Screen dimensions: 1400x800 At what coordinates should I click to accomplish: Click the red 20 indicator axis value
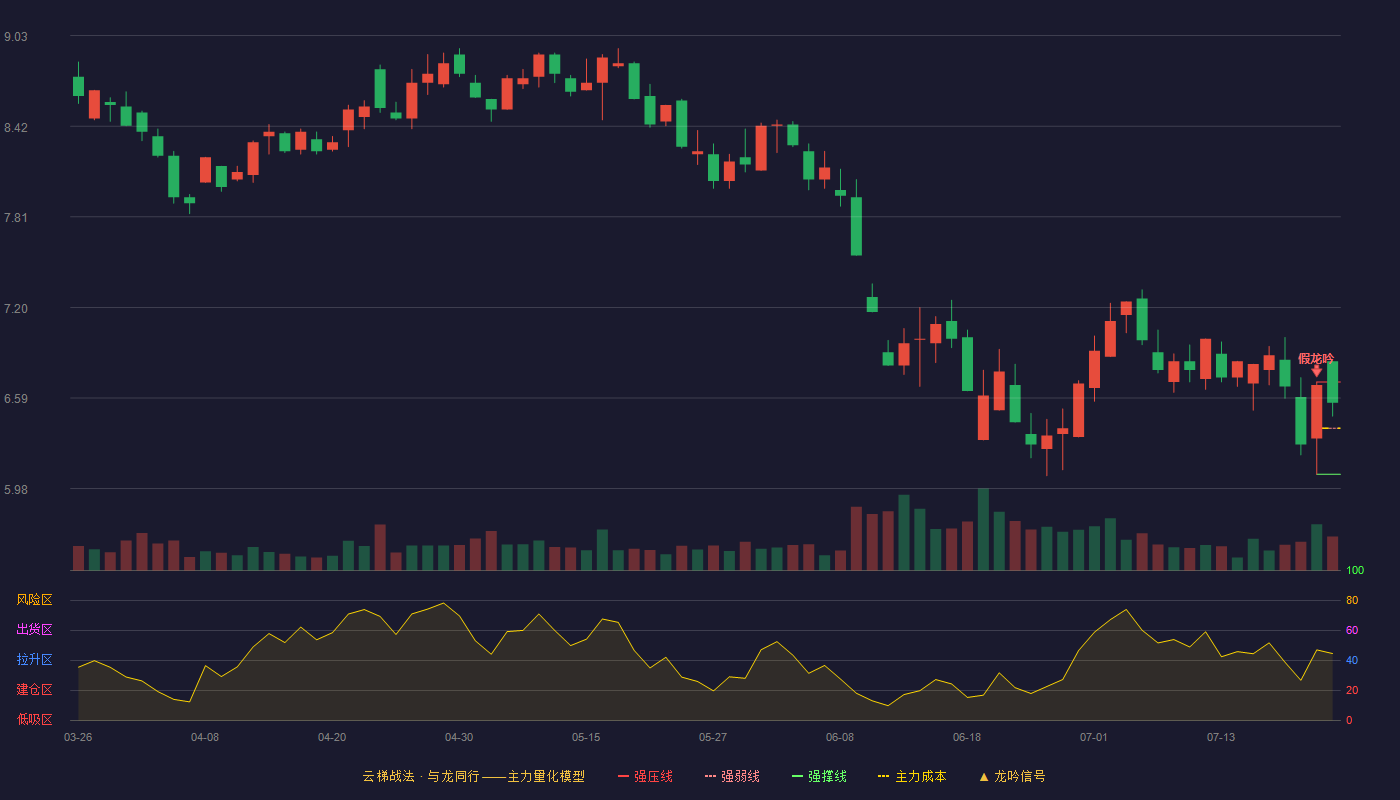(1352, 691)
